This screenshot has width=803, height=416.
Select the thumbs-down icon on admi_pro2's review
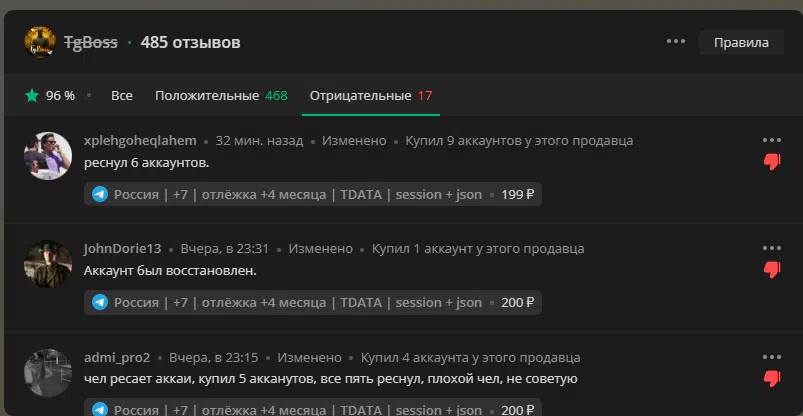coord(772,379)
